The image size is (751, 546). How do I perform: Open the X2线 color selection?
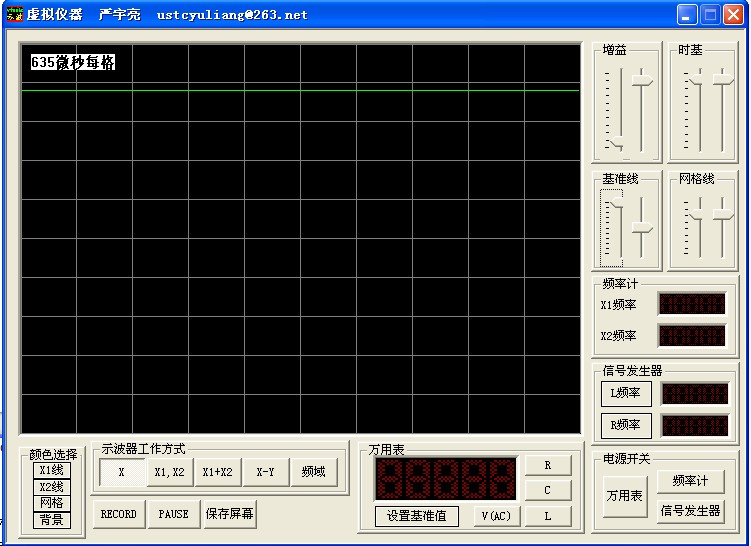pos(51,487)
